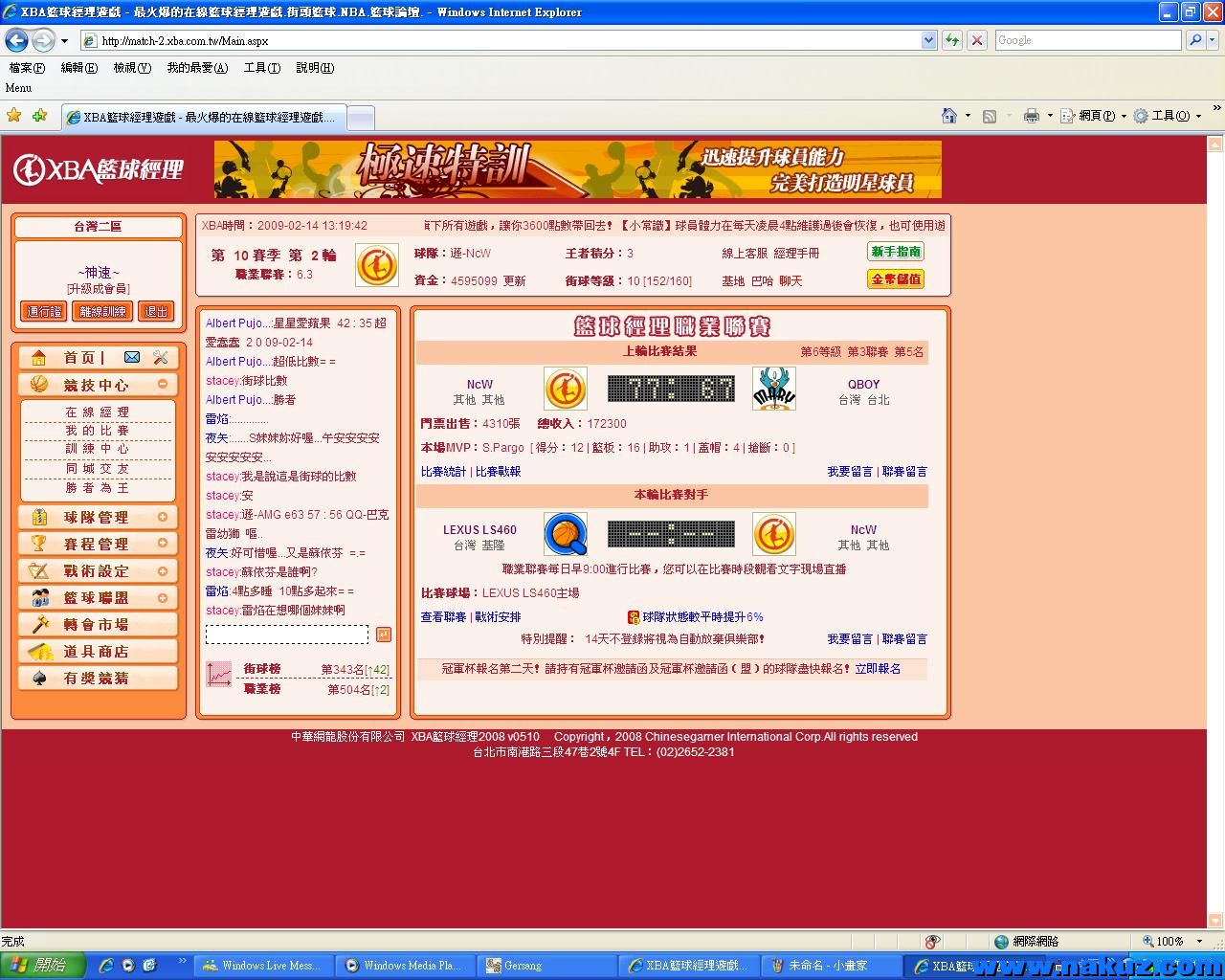Open the tools wrench icon beside 首页
This screenshot has height=980, width=1225.
click(160, 357)
